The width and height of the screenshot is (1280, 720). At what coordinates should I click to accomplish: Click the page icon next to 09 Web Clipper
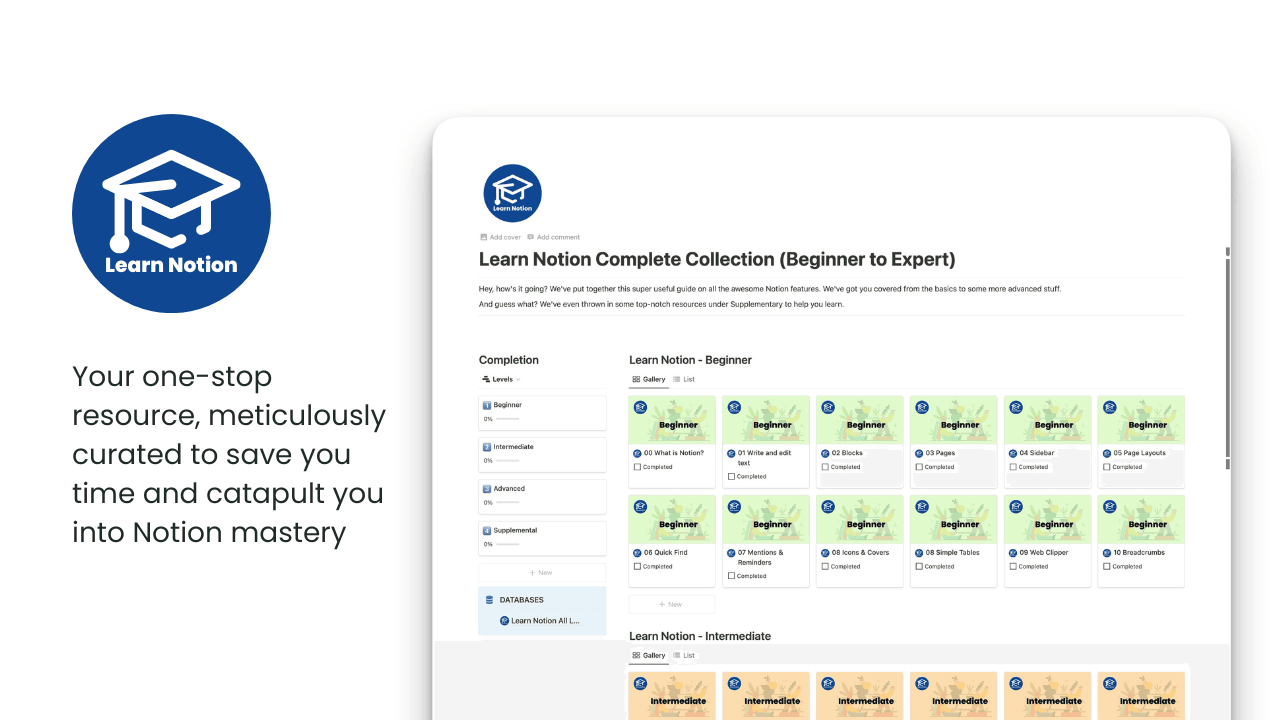pyautogui.click(x=1013, y=552)
